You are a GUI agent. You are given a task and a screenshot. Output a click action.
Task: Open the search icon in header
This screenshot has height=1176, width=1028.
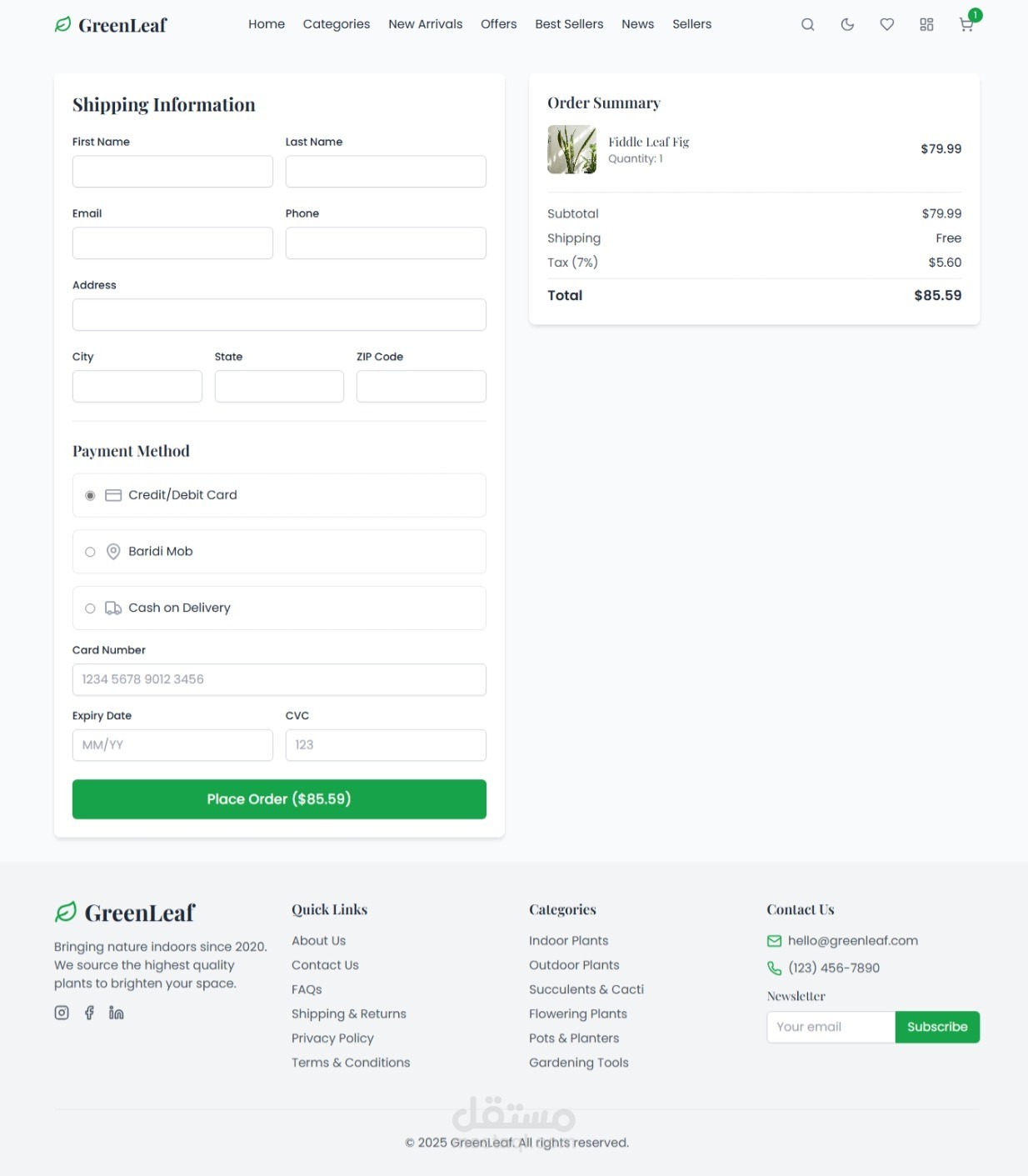(x=807, y=25)
